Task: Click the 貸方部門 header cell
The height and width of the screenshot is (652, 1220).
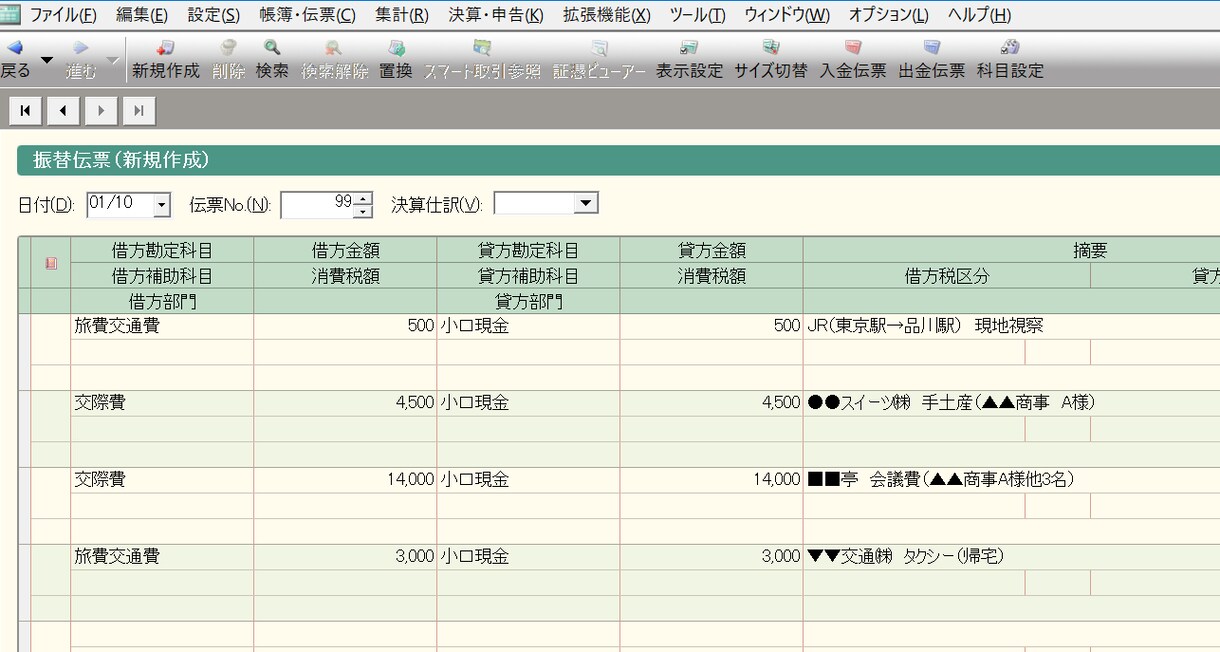Action: 528,301
